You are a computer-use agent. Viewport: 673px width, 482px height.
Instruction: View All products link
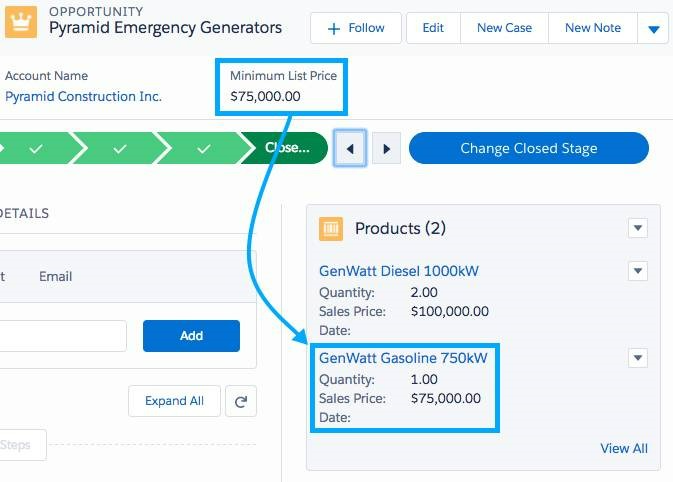pyautogui.click(x=623, y=448)
